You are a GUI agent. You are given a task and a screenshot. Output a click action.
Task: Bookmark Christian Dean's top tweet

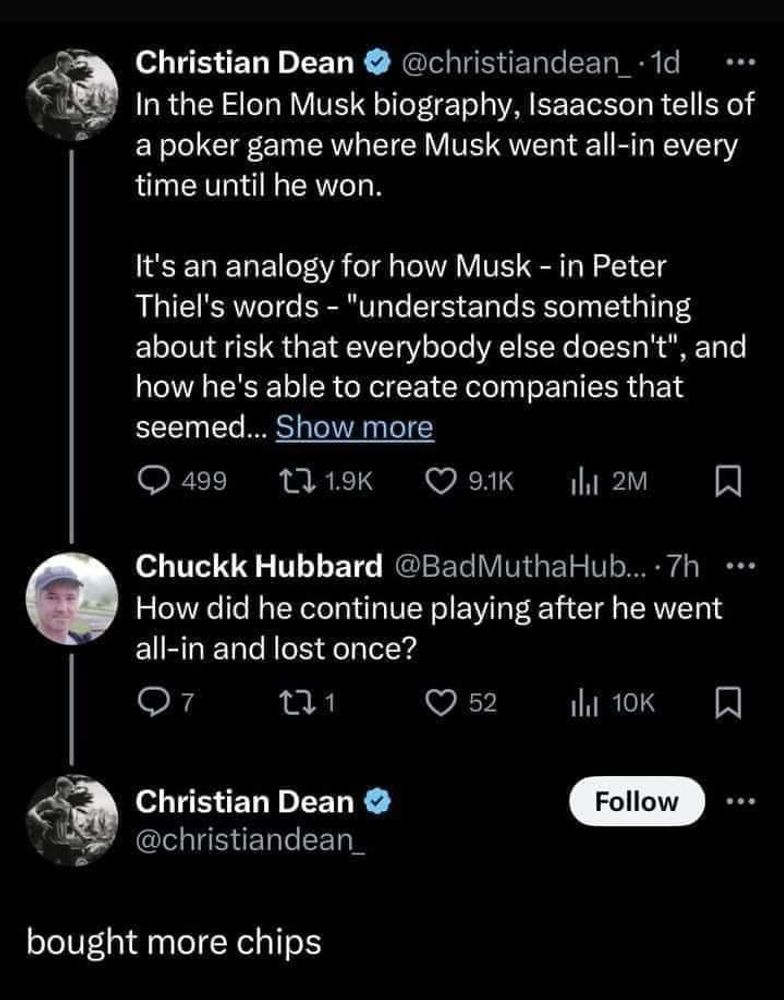click(x=728, y=482)
